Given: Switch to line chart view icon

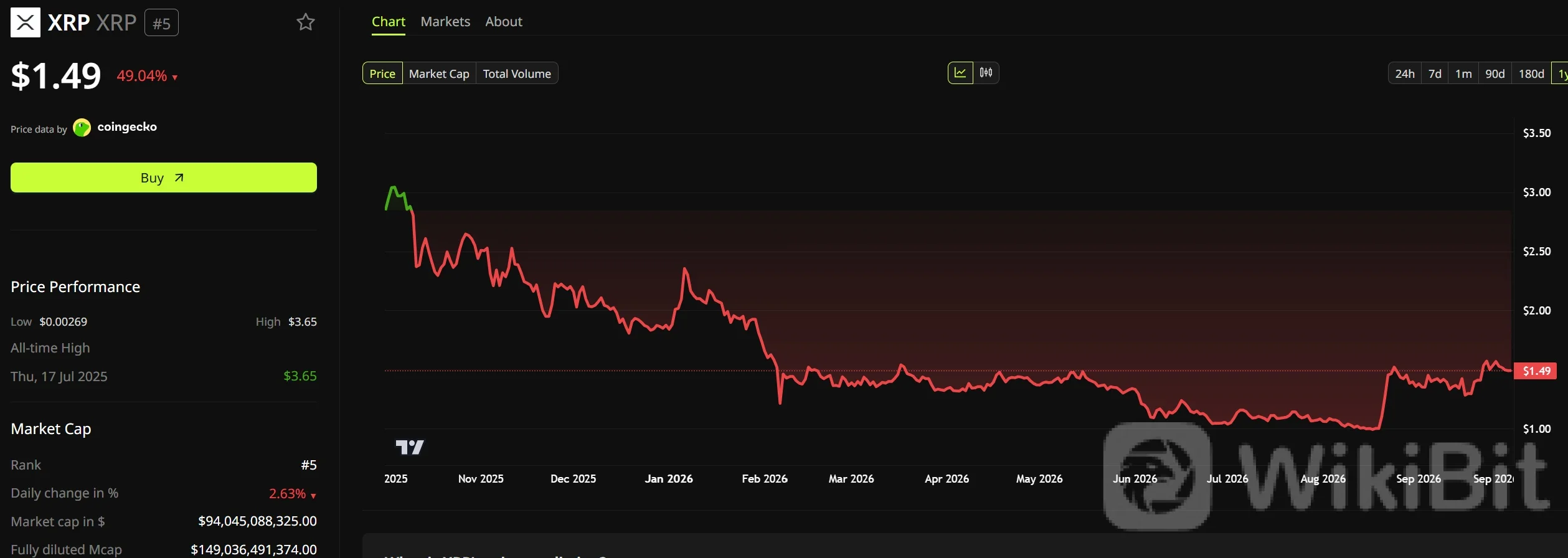Looking at the screenshot, I should tap(960, 73).
